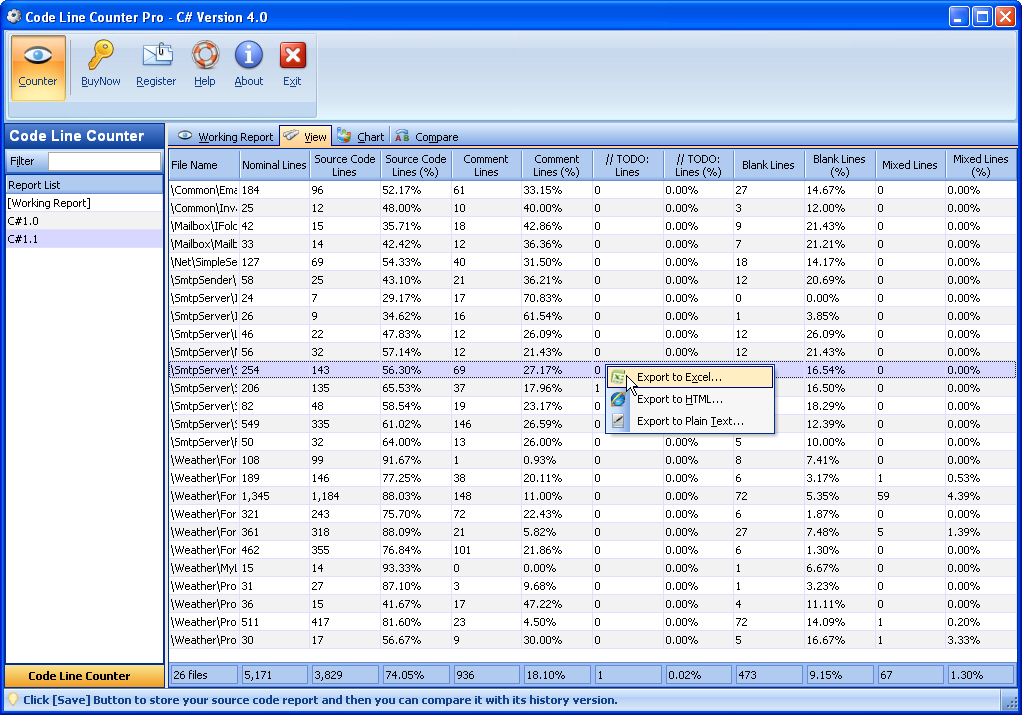
Task: Click the BuyNow key icon
Action: coord(100,55)
